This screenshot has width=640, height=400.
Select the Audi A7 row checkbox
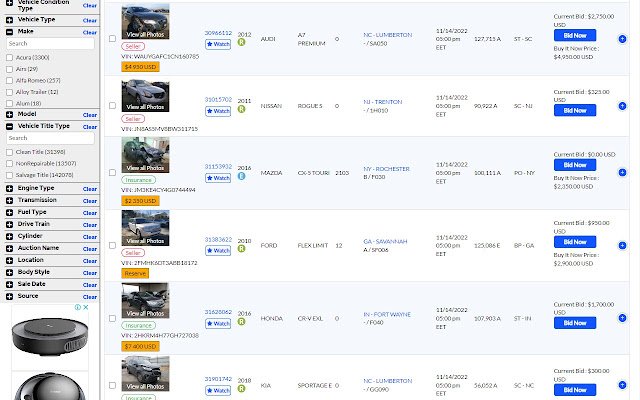pyautogui.click(x=112, y=39)
